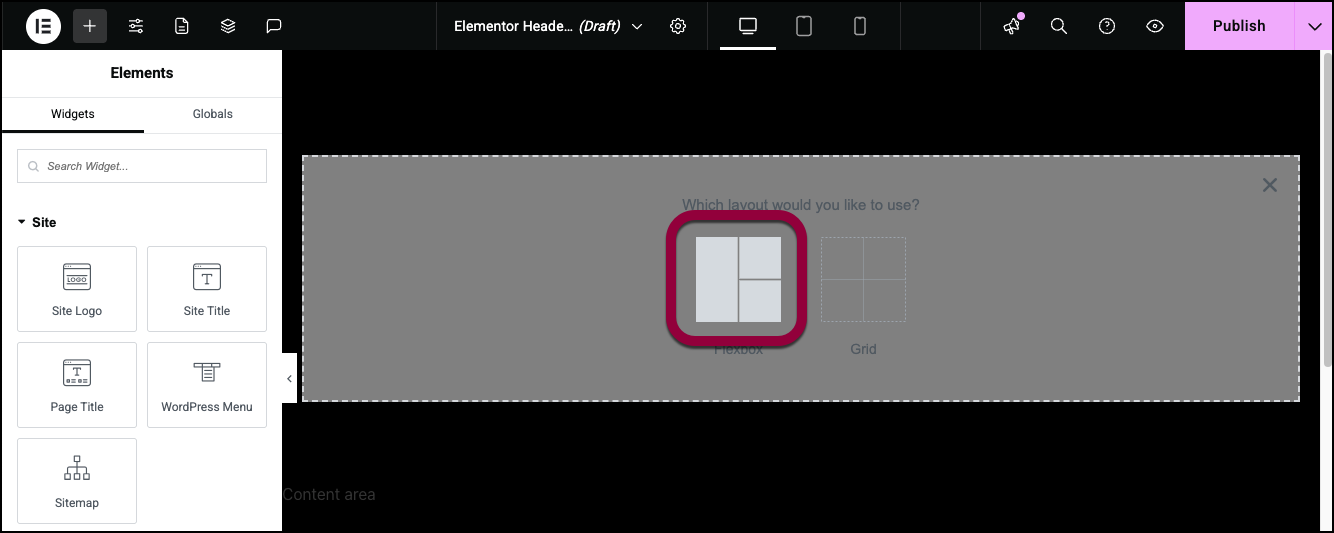The height and width of the screenshot is (533, 1334).
Task: Switch to tablet responsive view
Action: (804, 26)
